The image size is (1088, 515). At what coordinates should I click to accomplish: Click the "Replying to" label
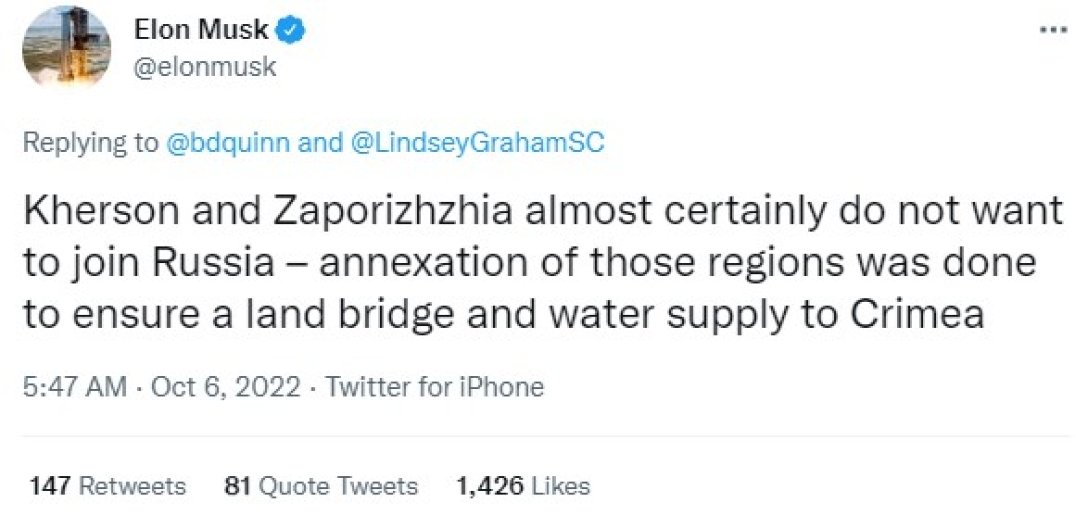[x=90, y=143]
